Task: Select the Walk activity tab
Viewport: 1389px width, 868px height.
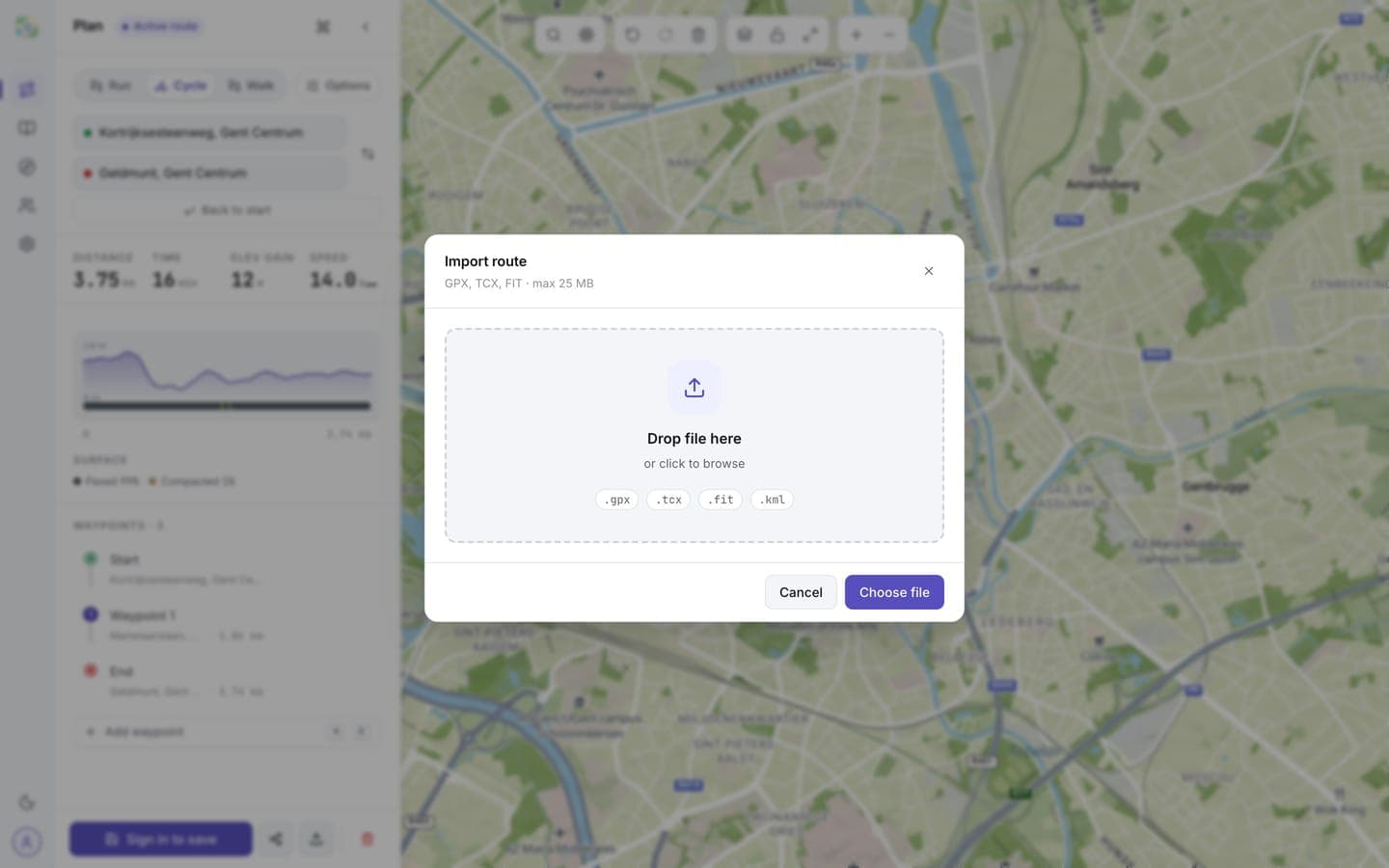Action: coord(251,86)
